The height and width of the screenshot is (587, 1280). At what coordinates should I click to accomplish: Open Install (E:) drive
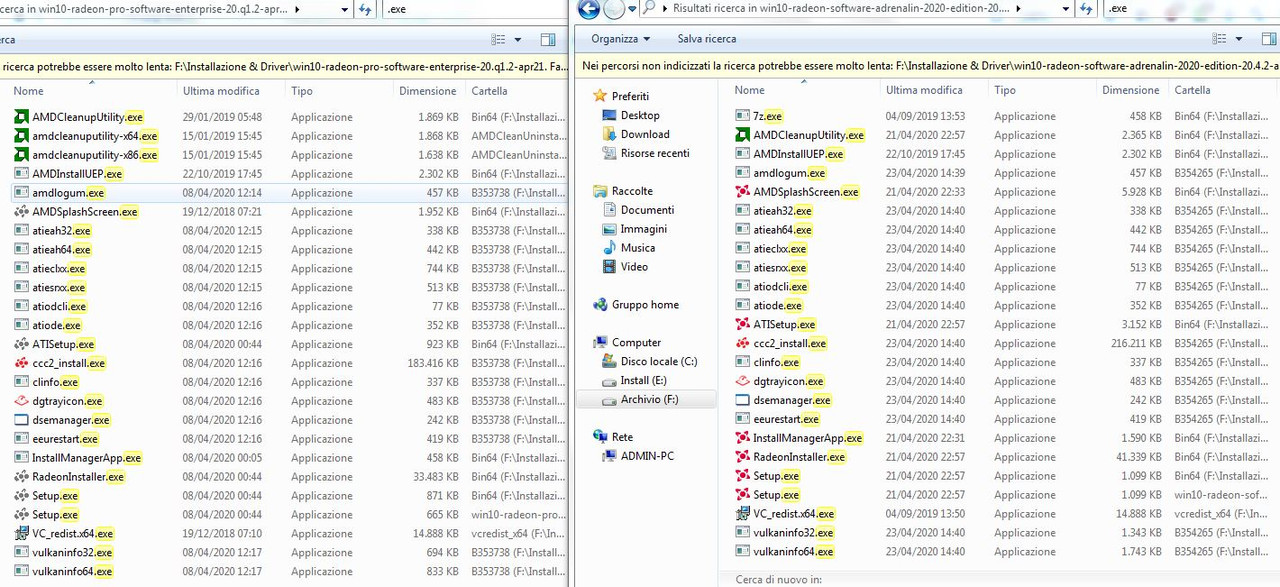[635, 381]
